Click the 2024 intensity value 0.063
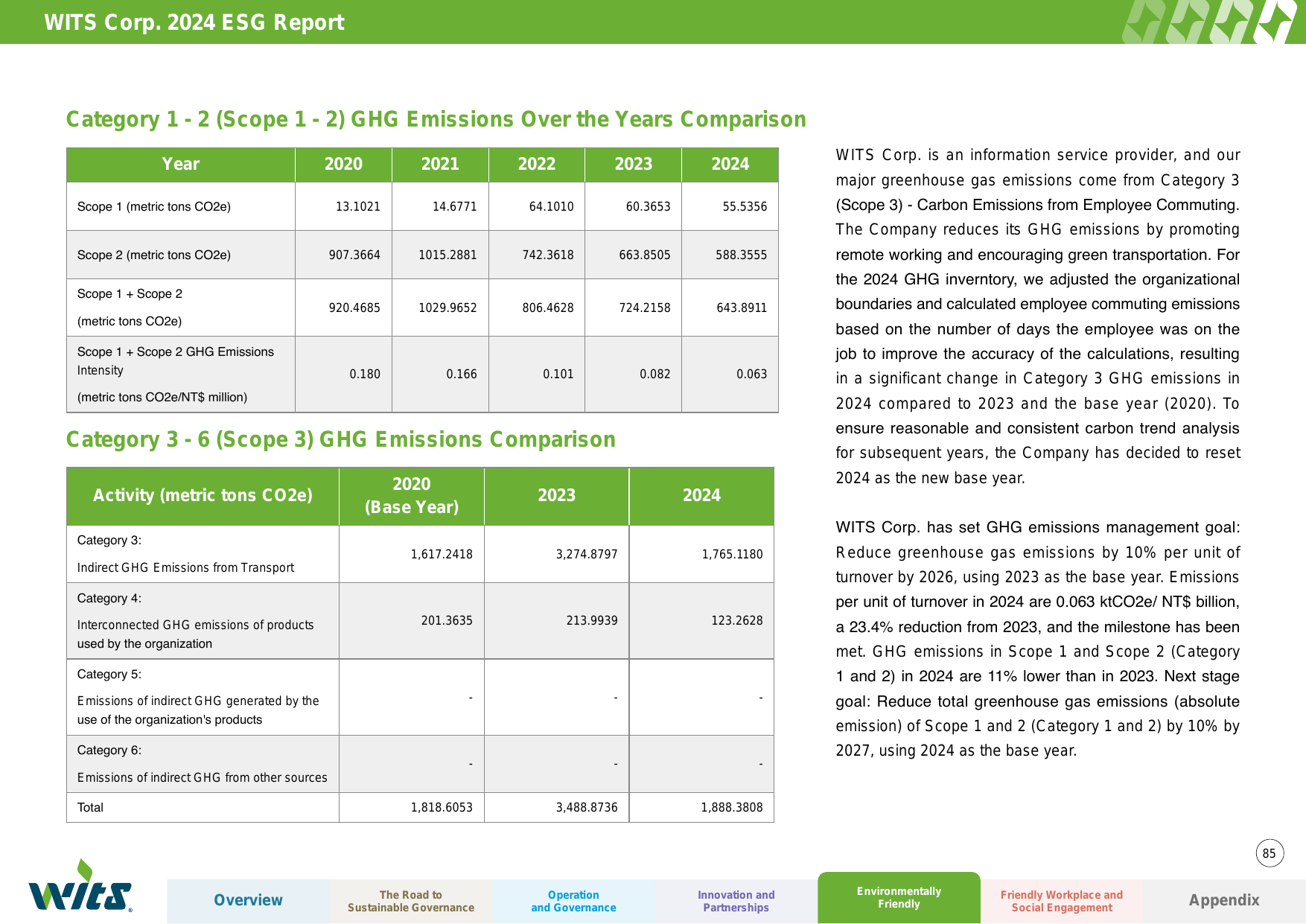Viewport: 1306px width, 924px height. point(752,374)
